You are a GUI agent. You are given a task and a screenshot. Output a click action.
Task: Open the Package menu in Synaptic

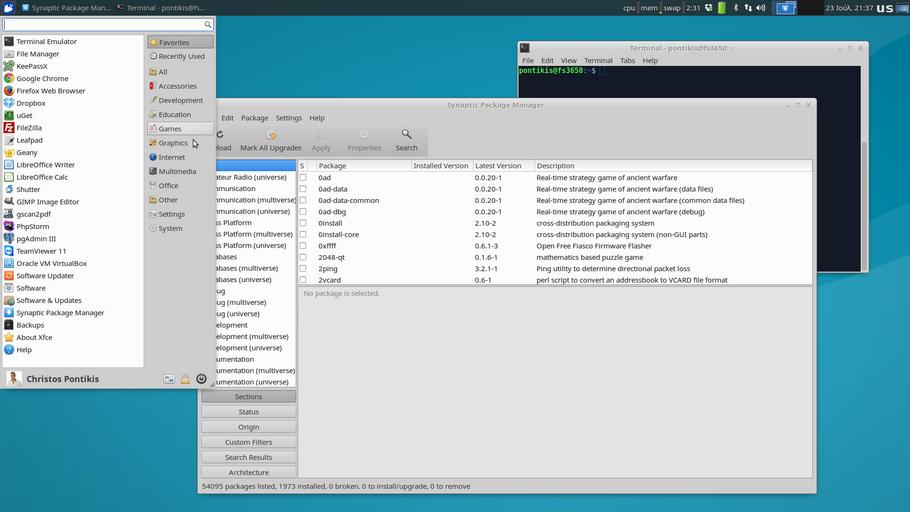tap(254, 118)
